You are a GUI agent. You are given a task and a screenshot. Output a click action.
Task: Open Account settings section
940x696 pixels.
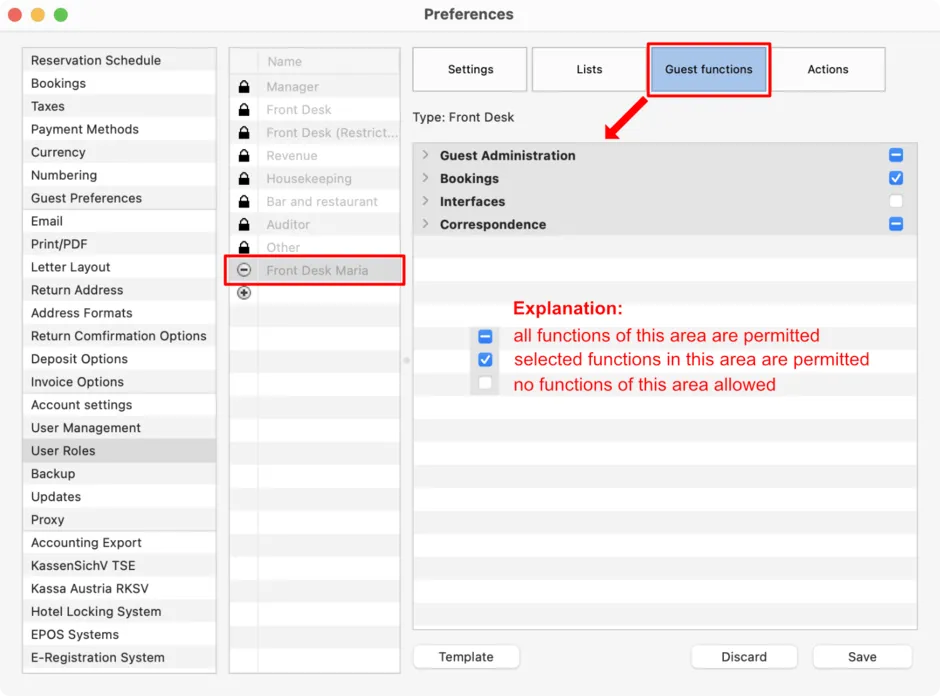119,405
